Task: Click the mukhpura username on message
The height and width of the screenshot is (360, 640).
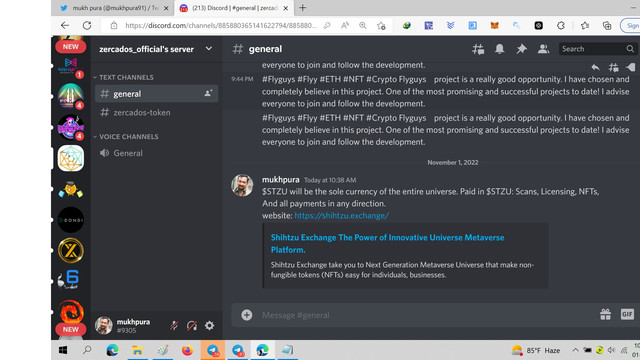Action: (280, 180)
